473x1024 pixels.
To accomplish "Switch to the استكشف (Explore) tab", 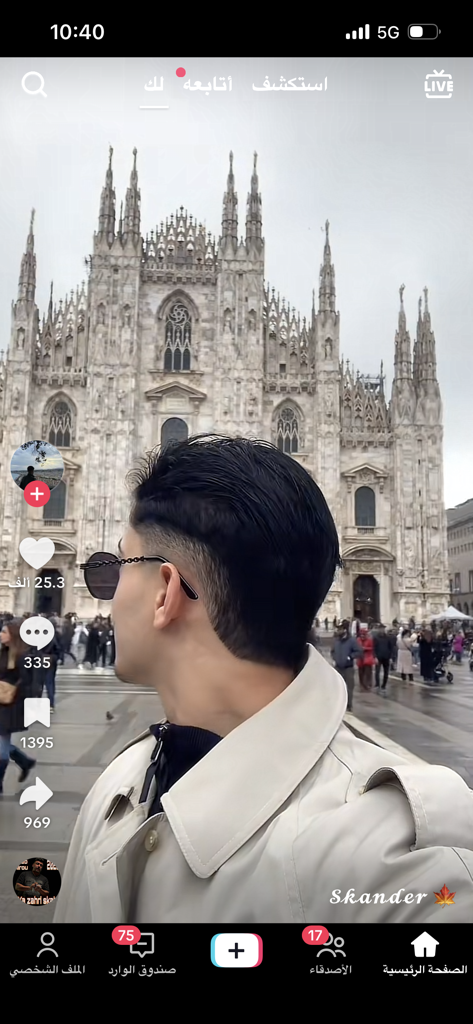I will tap(289, 84).
